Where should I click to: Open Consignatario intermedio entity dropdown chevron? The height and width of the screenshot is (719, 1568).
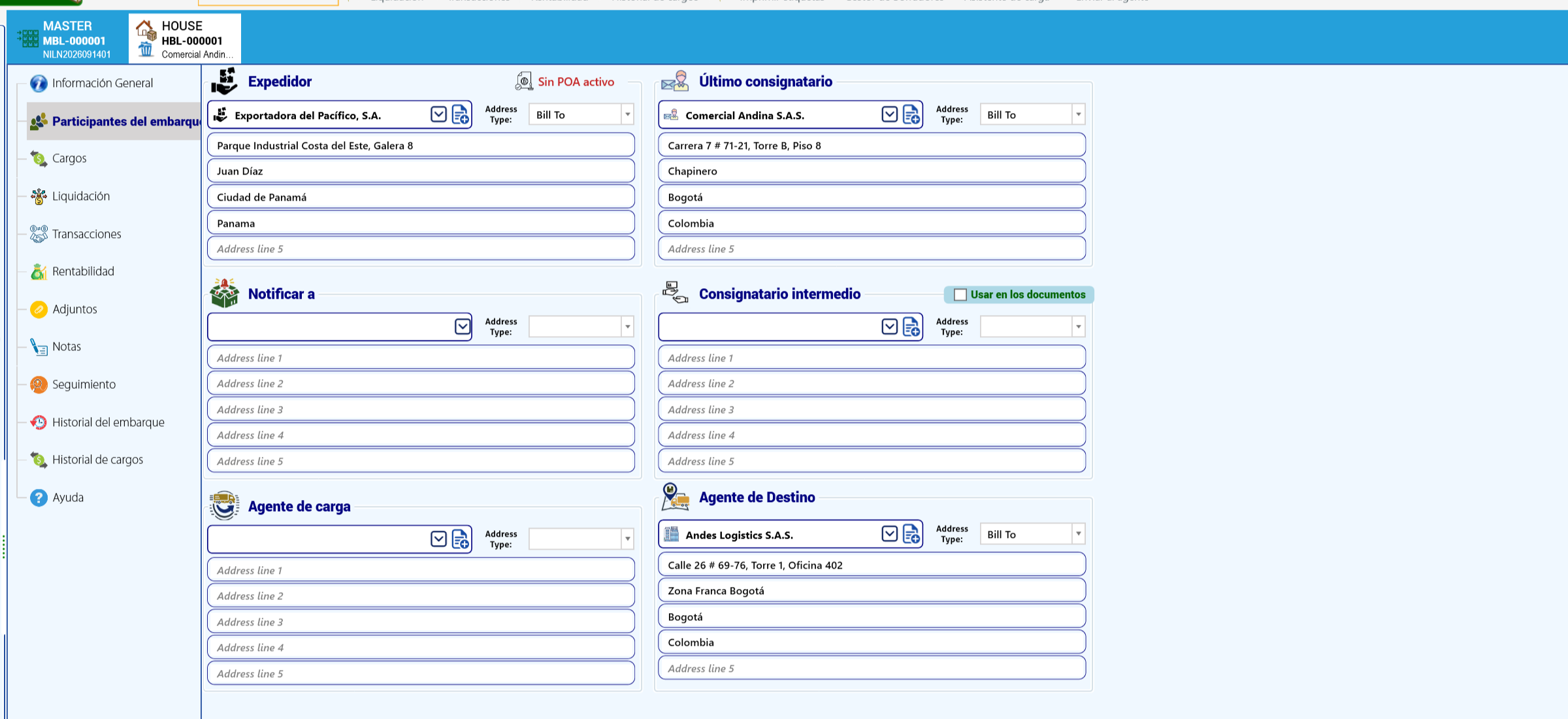(x=889, y=326)
